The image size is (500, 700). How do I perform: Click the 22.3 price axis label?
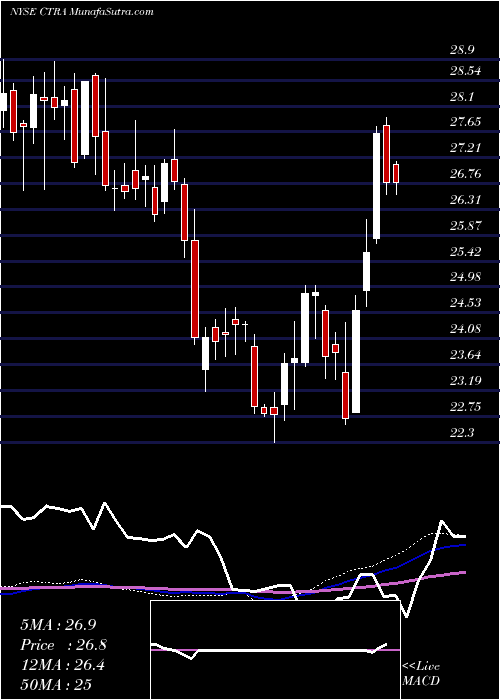[462, 433]
